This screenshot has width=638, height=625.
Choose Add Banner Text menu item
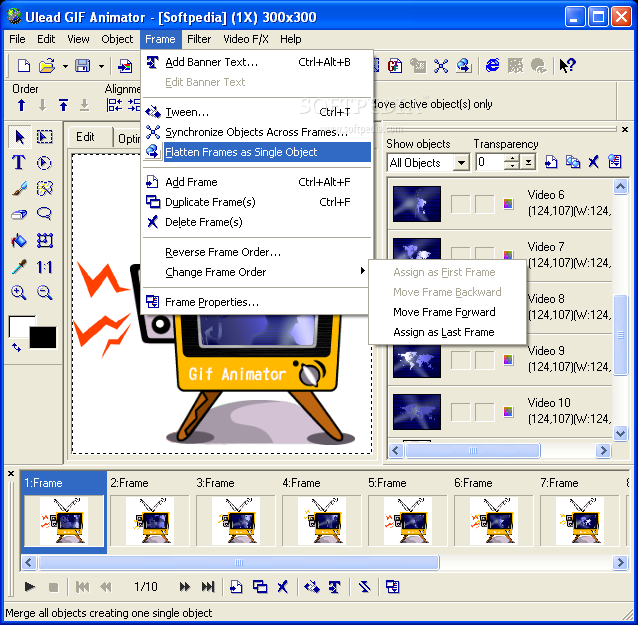point(257,62)
